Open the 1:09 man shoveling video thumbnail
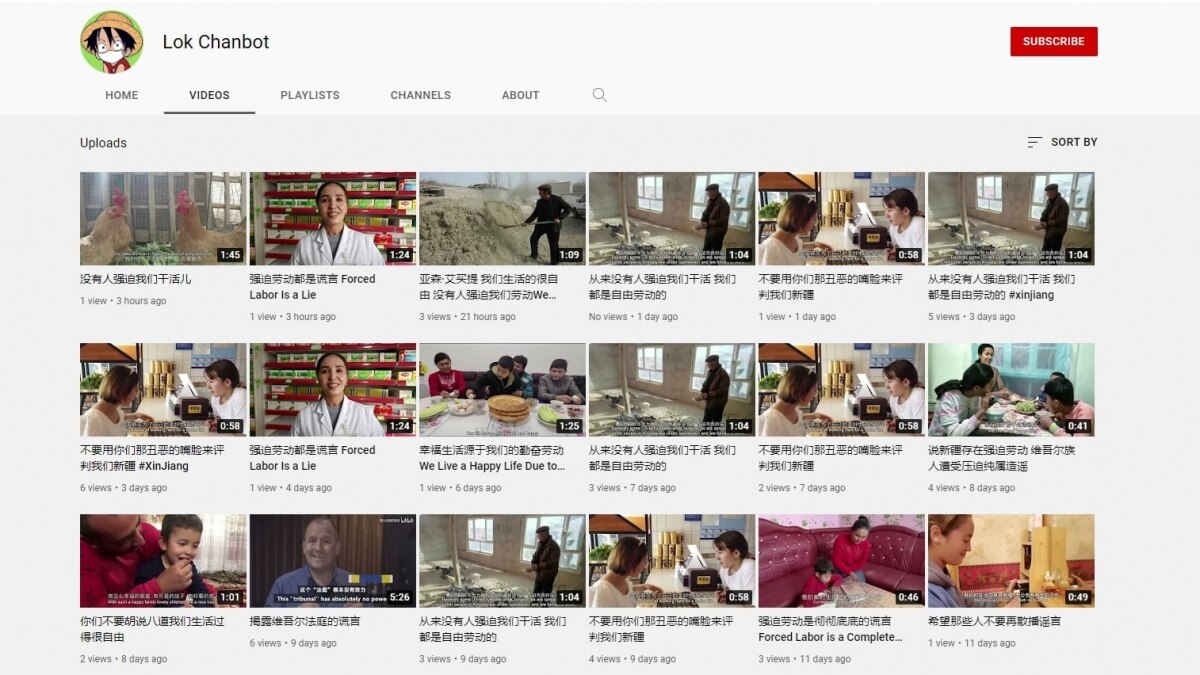 (x=502, y=218)
